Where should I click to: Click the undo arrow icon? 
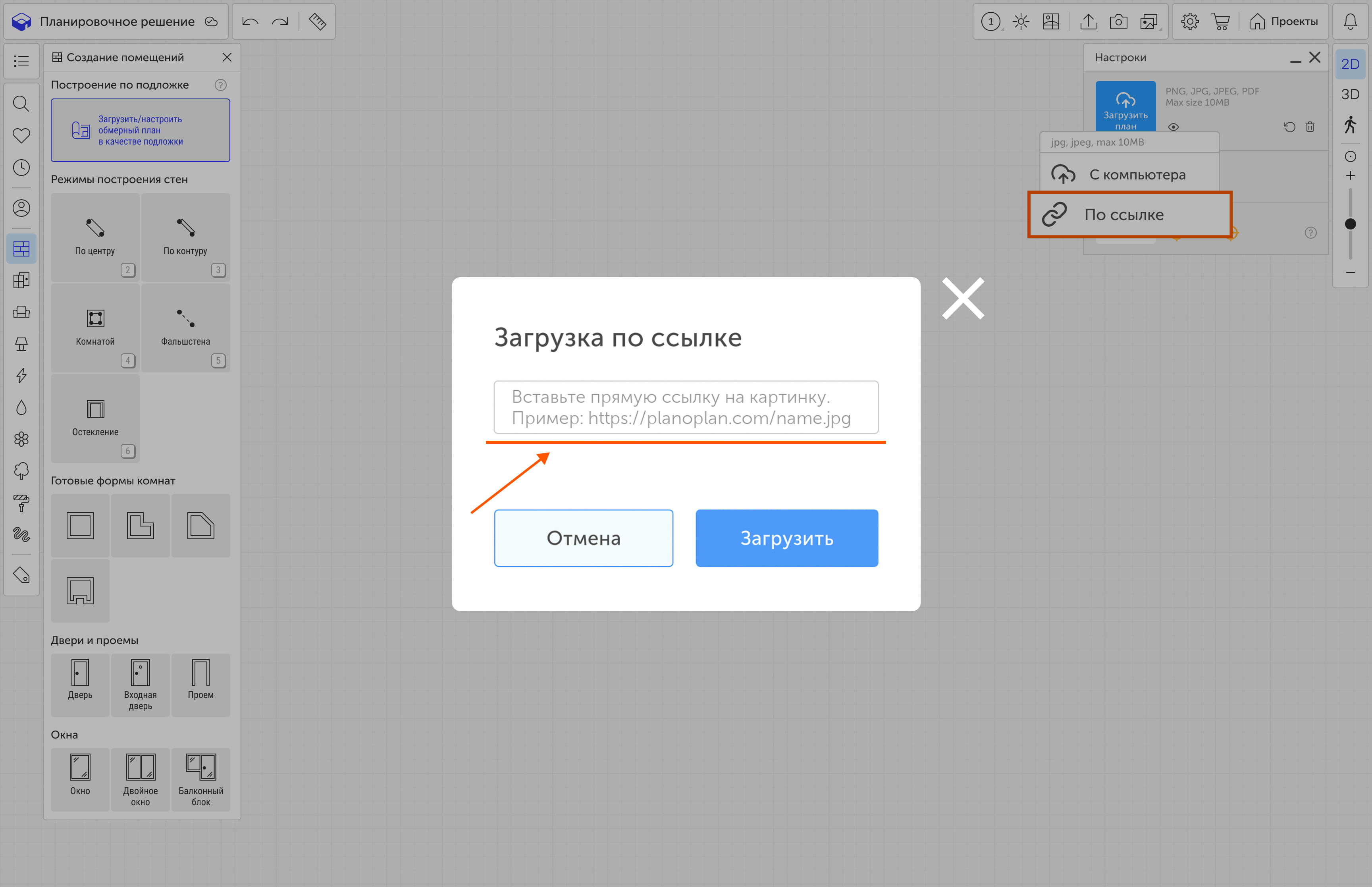pos(250,22)
